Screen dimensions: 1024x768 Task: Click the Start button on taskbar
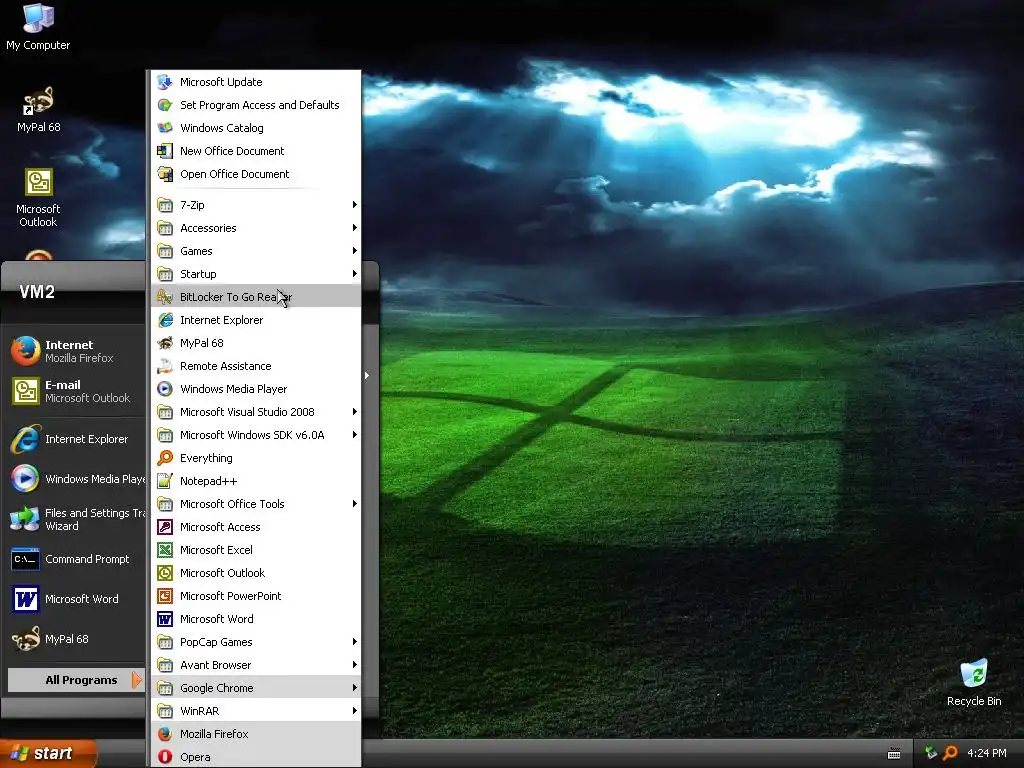pyautogui.click(x=48, y=753)
